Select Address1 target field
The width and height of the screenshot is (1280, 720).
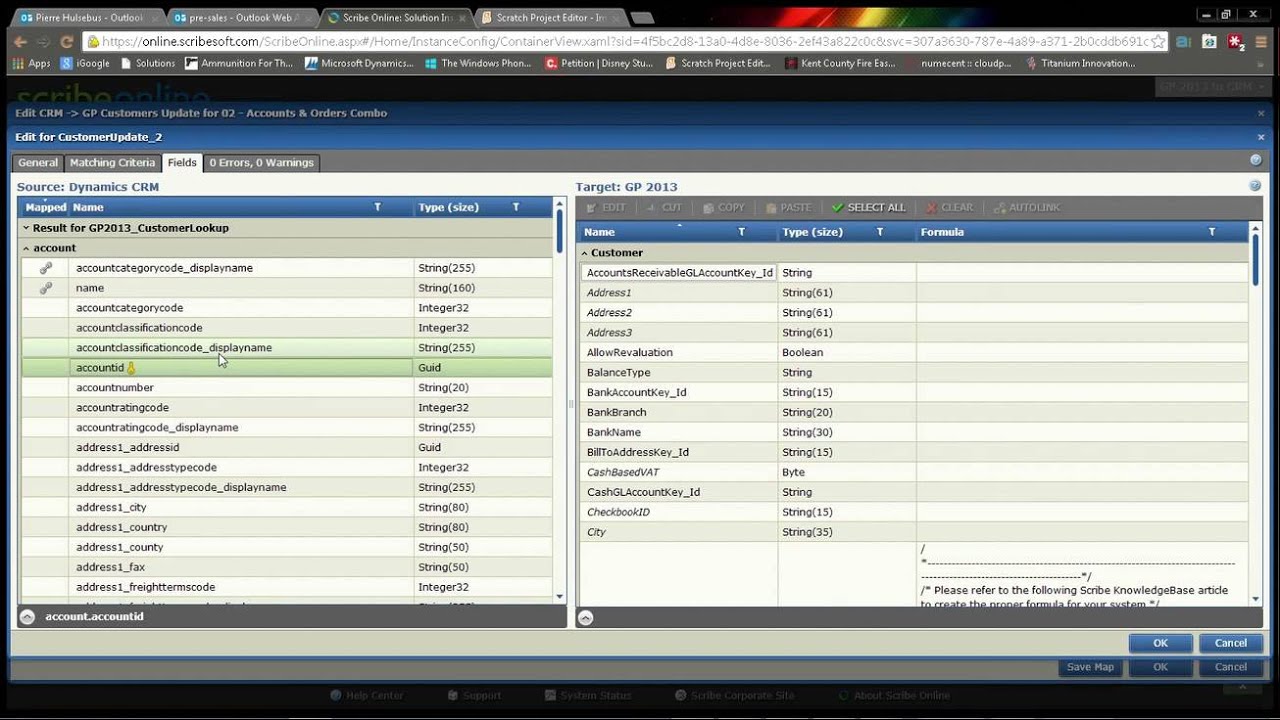click(x=913, y=293)
